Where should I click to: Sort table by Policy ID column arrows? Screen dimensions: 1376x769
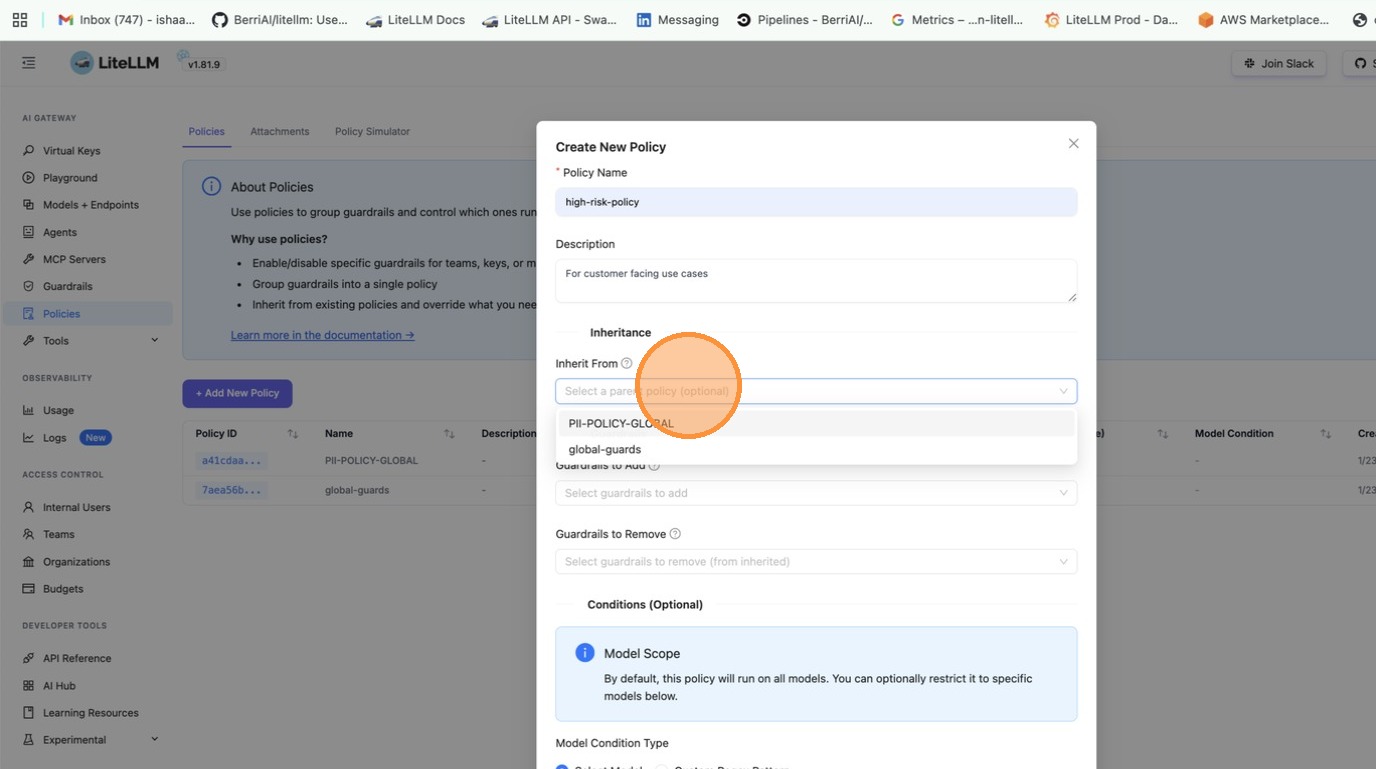tap(293, 434)
